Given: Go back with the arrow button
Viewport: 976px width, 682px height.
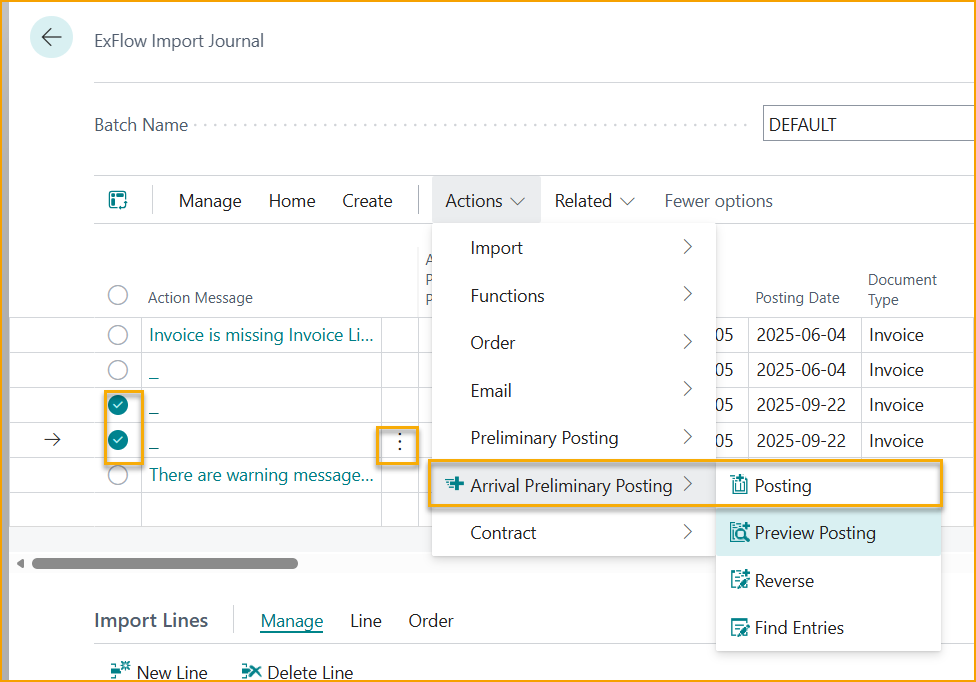Looking at the screenshot, I should [52, 37].
